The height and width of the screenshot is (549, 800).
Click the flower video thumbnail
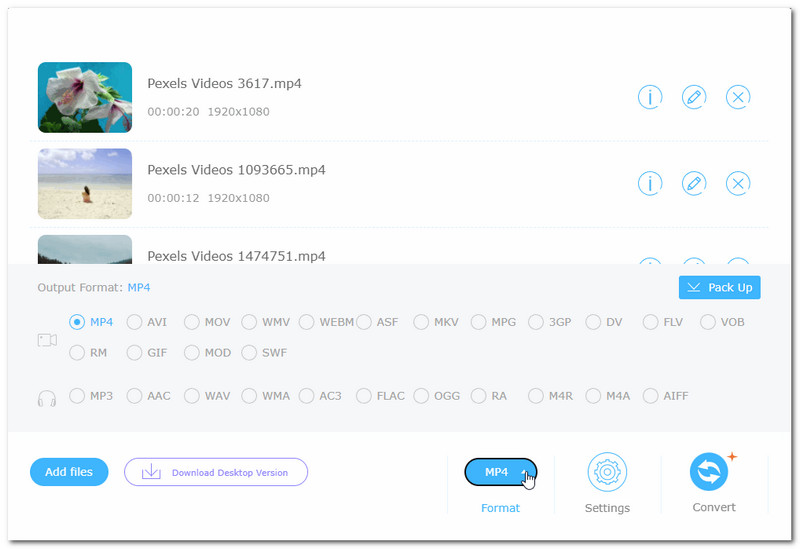(x=85, y=97)
